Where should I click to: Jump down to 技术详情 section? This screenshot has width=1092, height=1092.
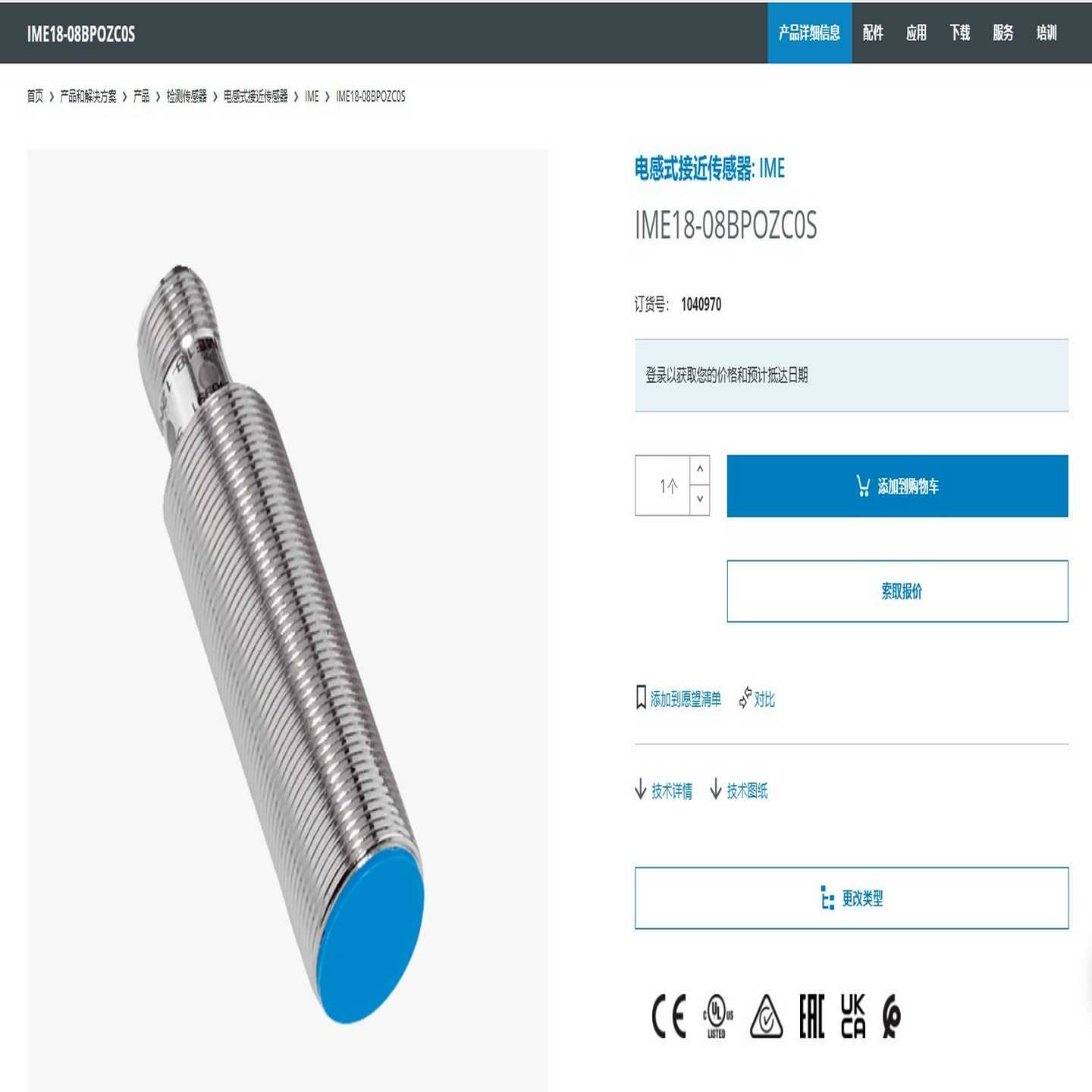664,790
